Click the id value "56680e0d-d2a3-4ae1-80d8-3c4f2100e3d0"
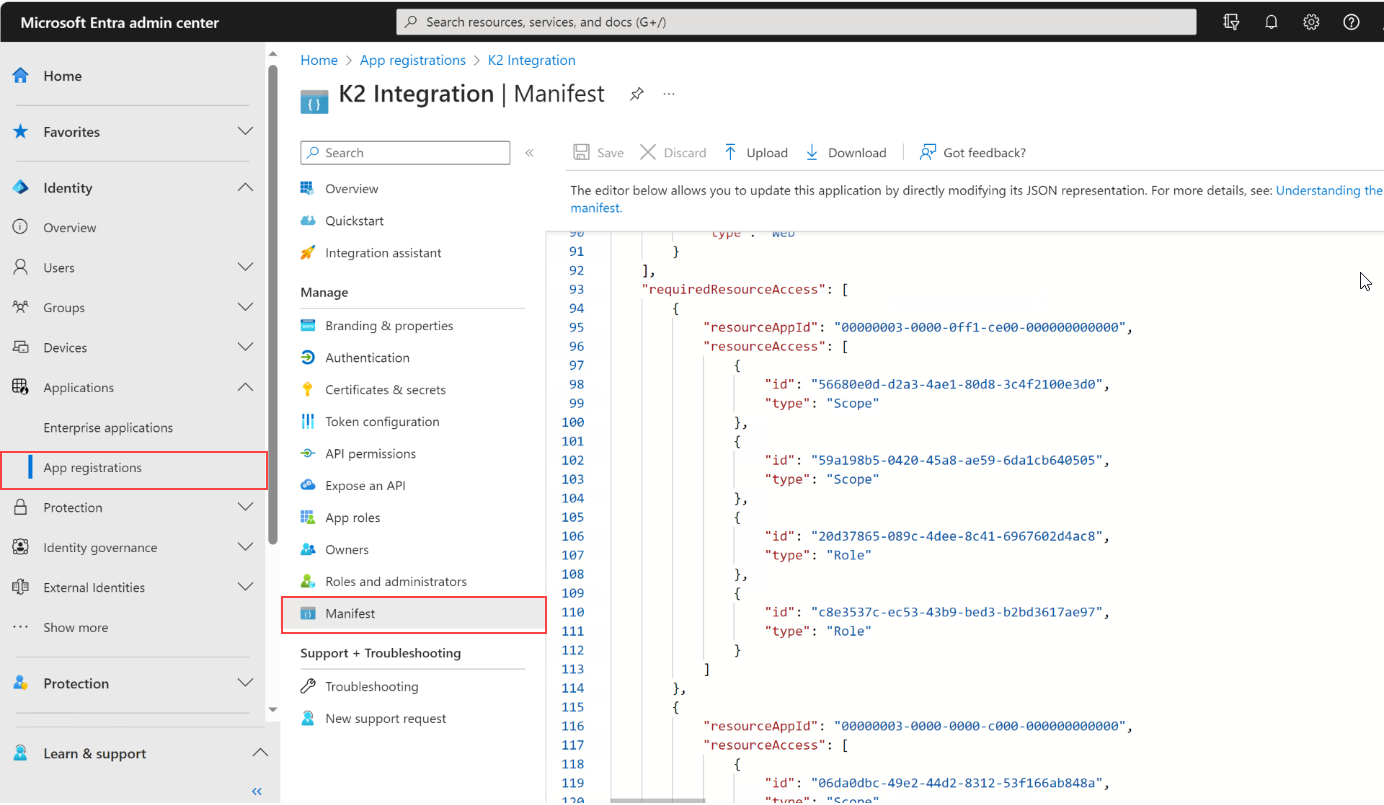The height and width of the screenshot is (805, 1384). (956, 384)
